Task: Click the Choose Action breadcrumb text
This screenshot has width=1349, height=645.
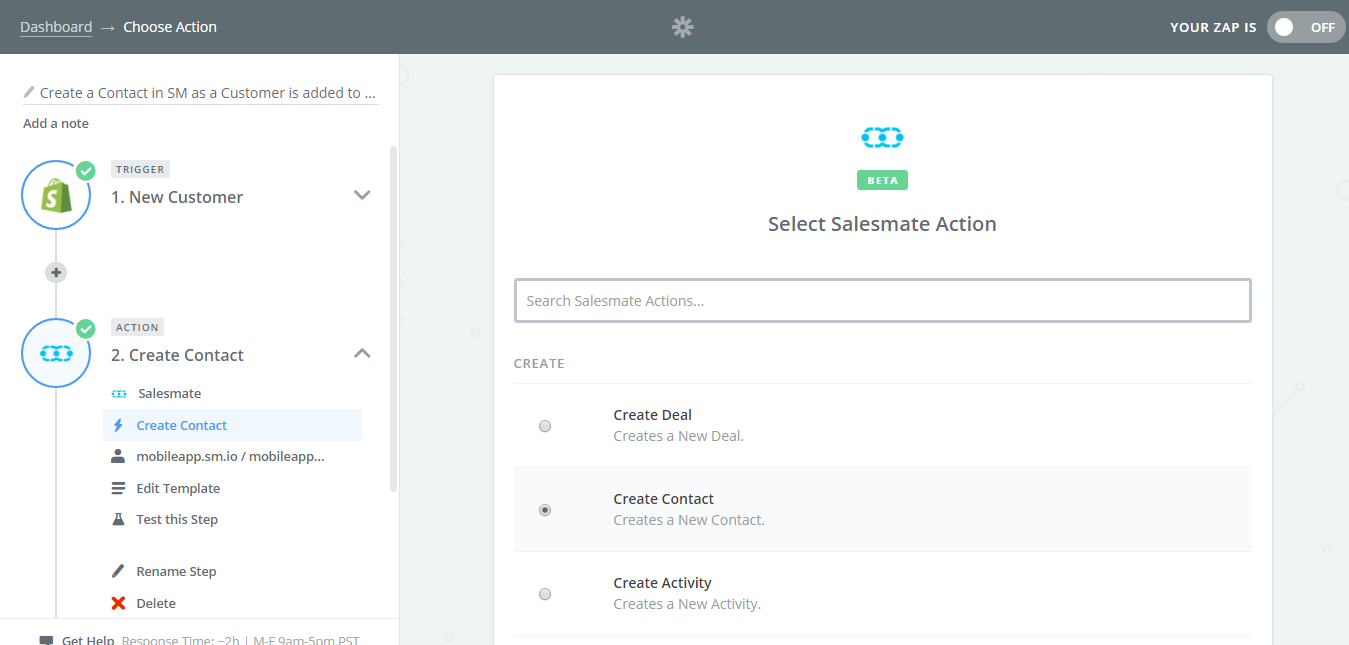Action: click(170, 27)
